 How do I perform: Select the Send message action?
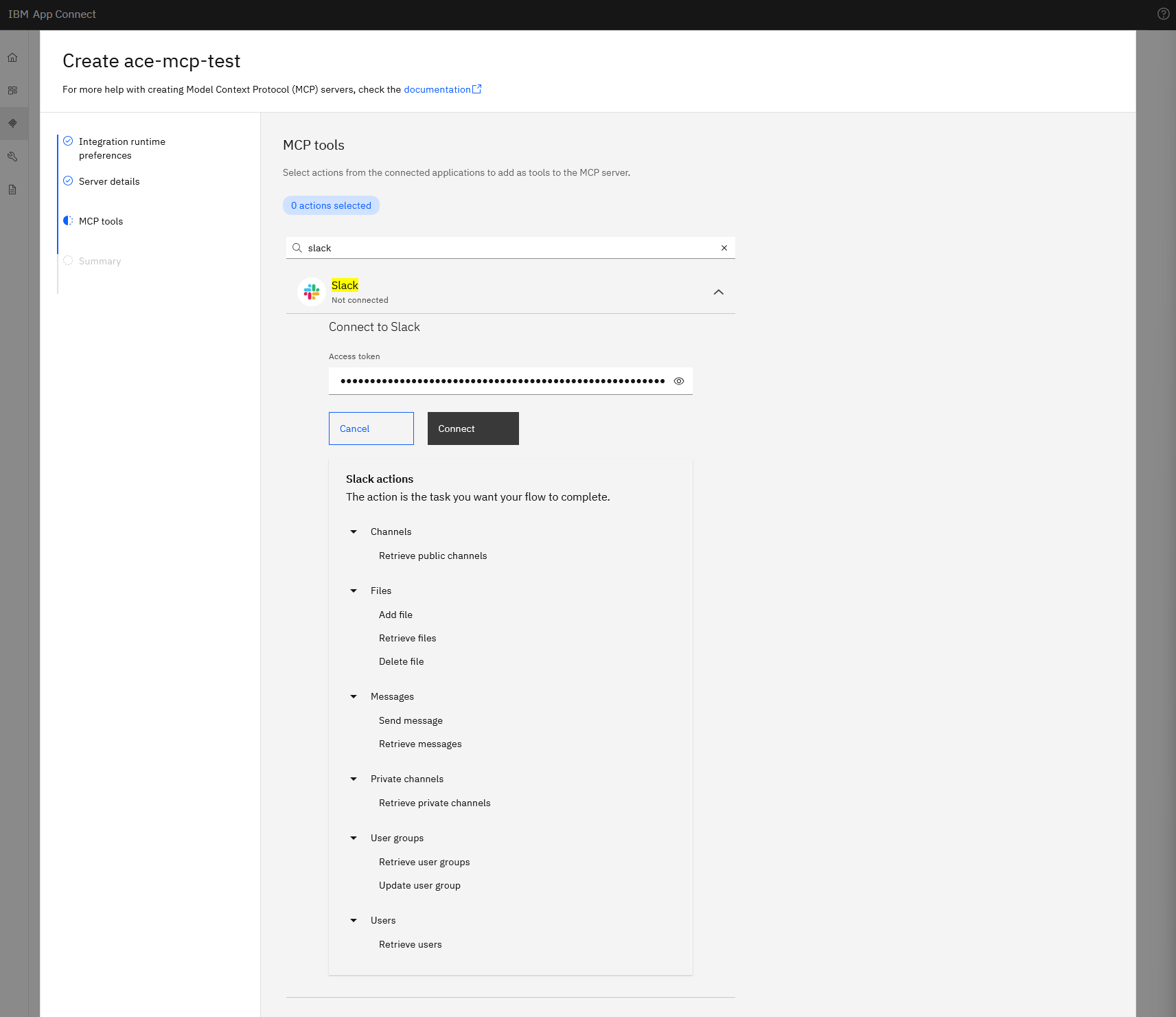tap(411, 720)
